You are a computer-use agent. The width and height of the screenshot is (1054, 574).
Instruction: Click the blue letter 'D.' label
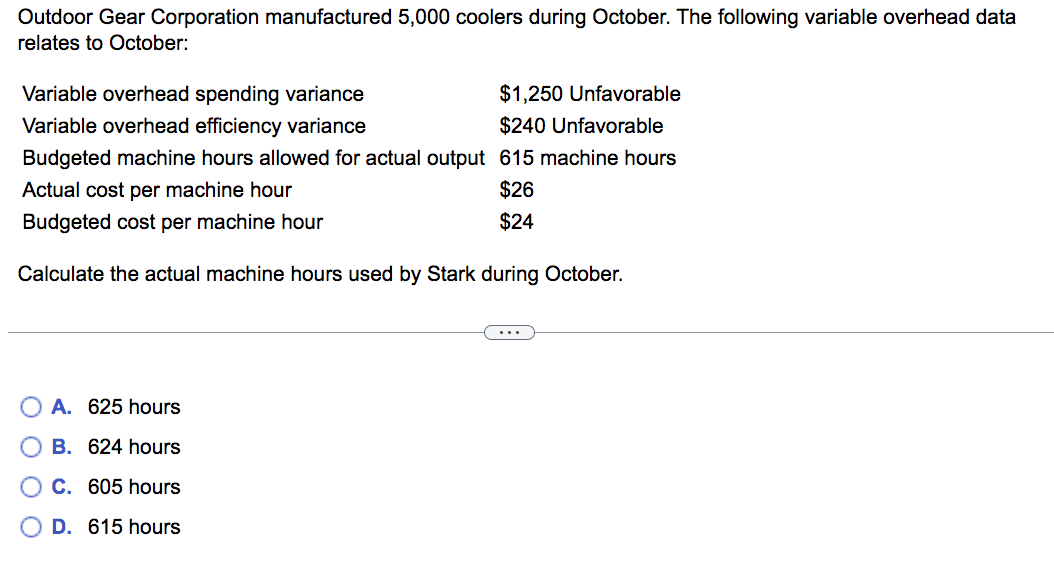pos(61,527)
